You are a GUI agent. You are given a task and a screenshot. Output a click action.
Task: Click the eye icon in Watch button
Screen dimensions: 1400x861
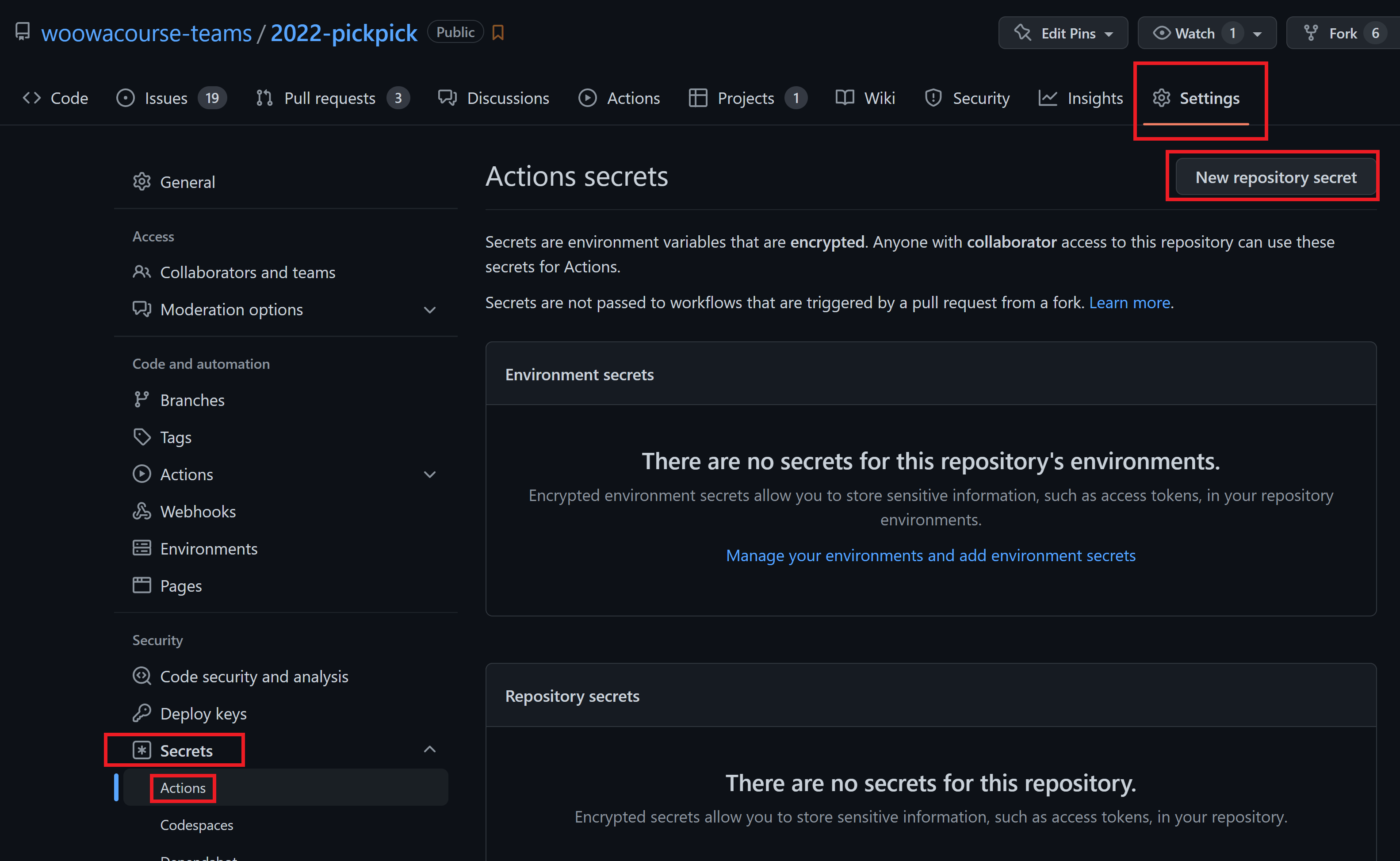pyautogui.click(x=1162, y=33)
